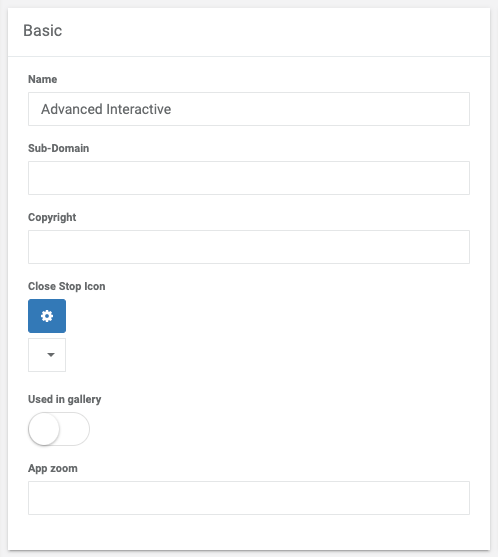Click the empty right side of gallery switch
This screenshot has height=557, width=498.
pyautogui.click(x=75, y=429)
